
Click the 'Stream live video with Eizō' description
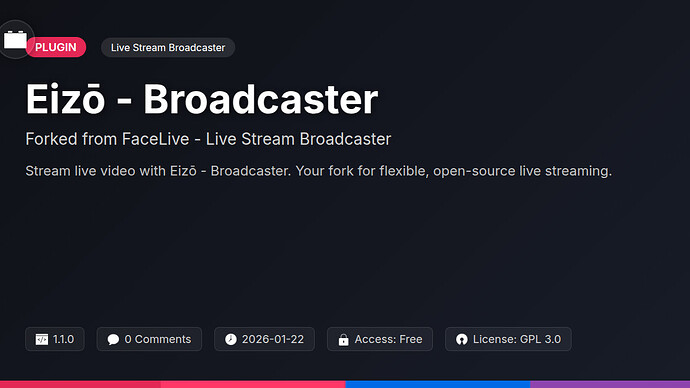coord(319,171)
